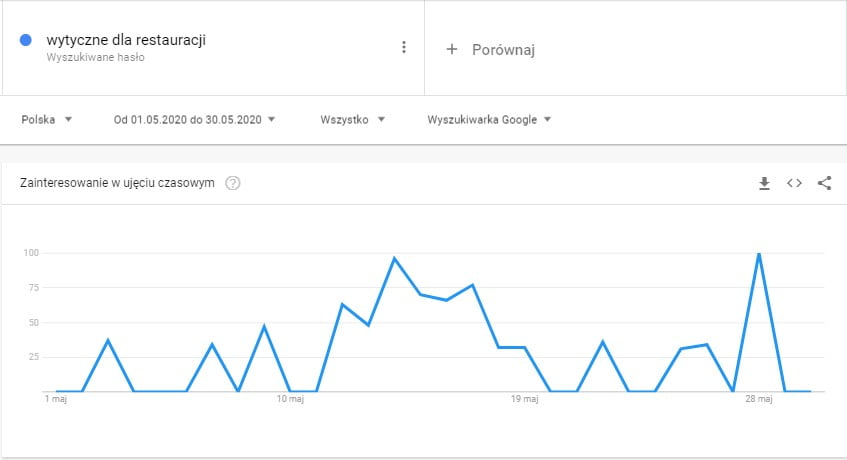Share the interest over time chart
The width and height of the screenshot is (847, 460).
point(824,183)
